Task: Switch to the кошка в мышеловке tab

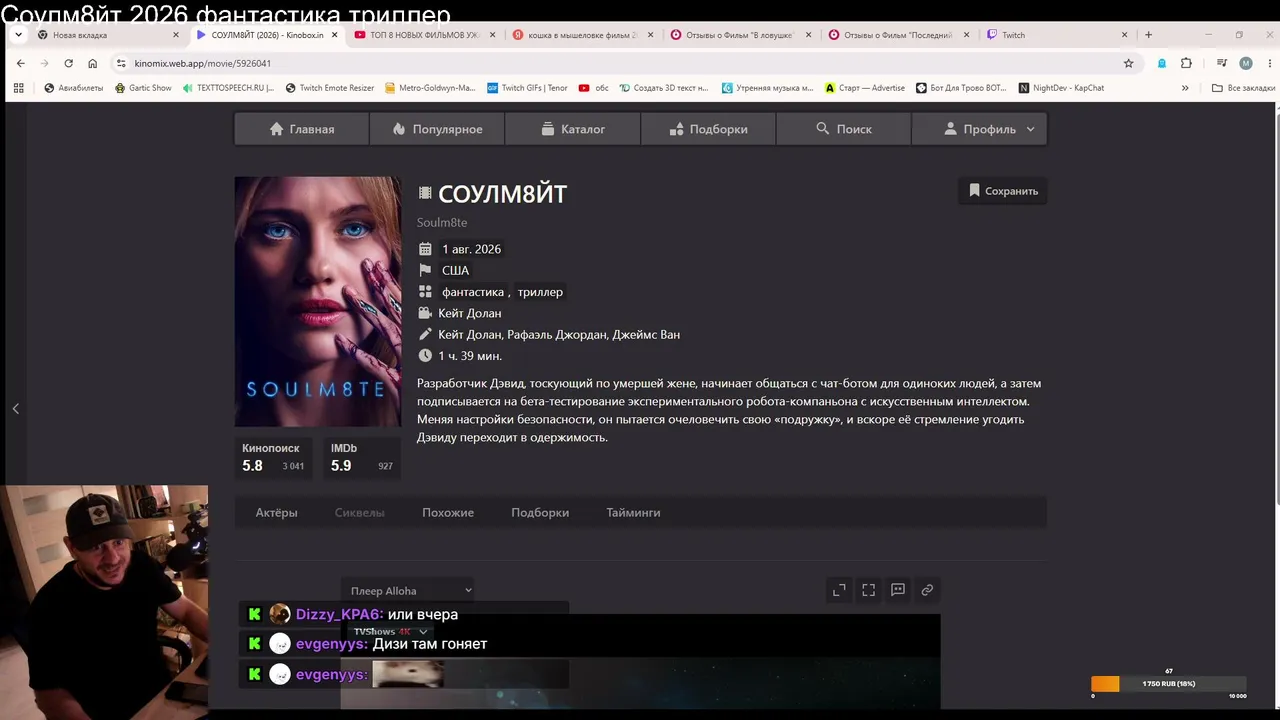Action: point(584,35)
